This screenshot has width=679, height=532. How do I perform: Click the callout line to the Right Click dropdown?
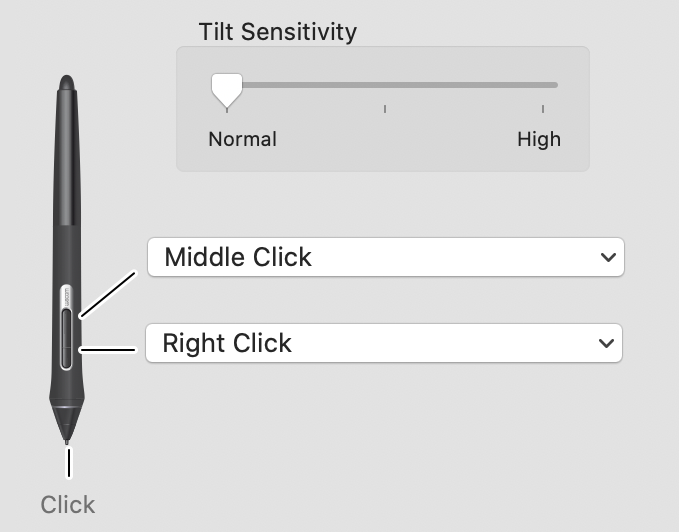click(x=107, y=350)
